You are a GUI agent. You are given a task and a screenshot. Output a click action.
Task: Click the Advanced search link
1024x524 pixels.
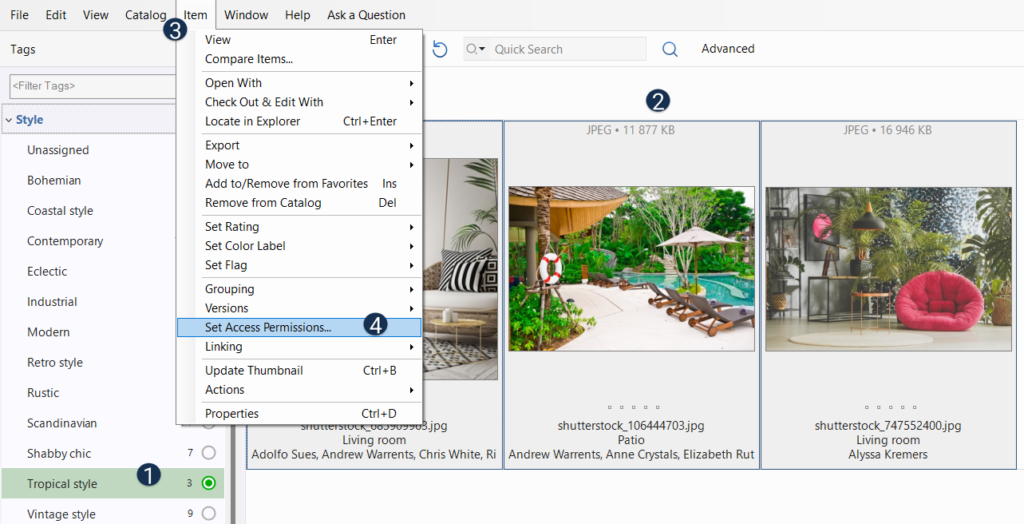[x=727, y=49]
